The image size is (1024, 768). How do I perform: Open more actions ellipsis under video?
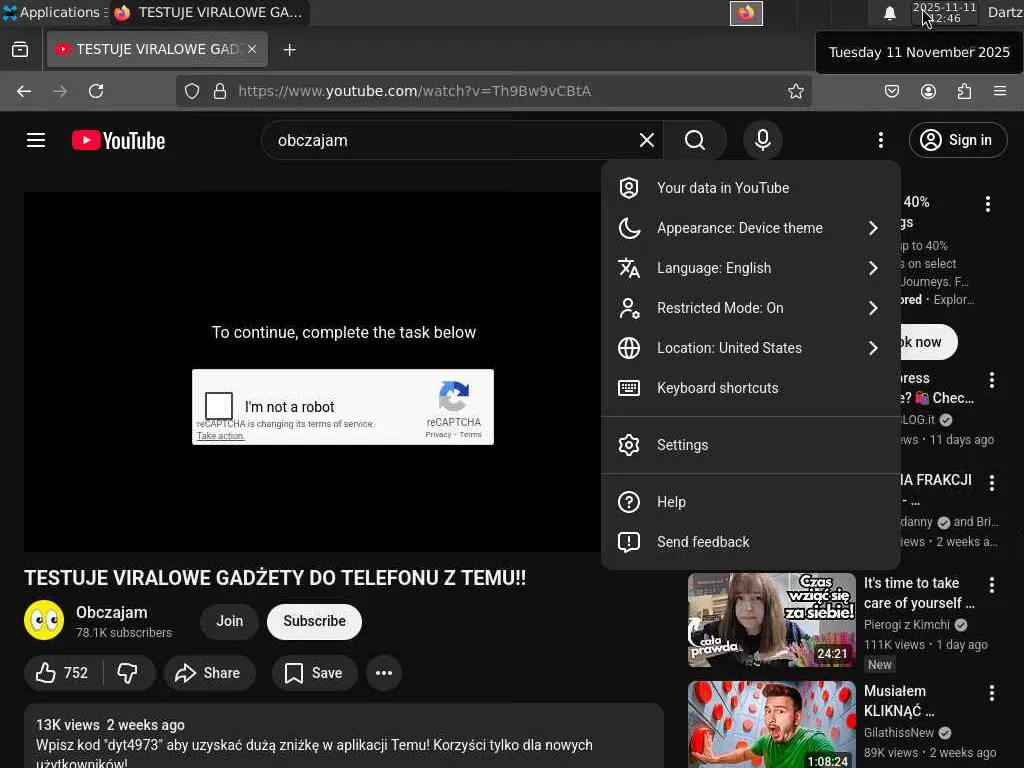(384, 673)
